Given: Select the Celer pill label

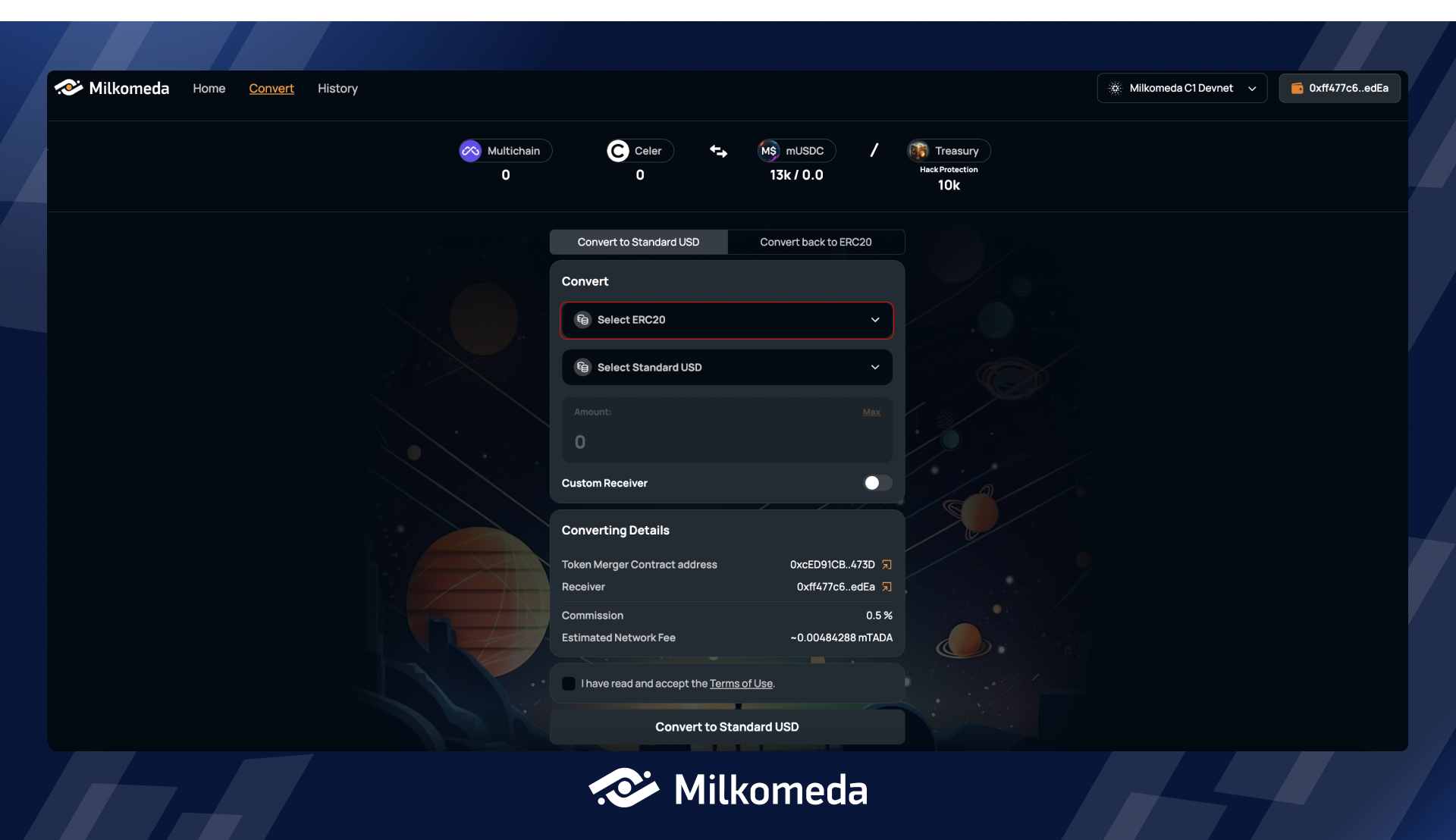Looking at the screenshot, I should point(648,151).
